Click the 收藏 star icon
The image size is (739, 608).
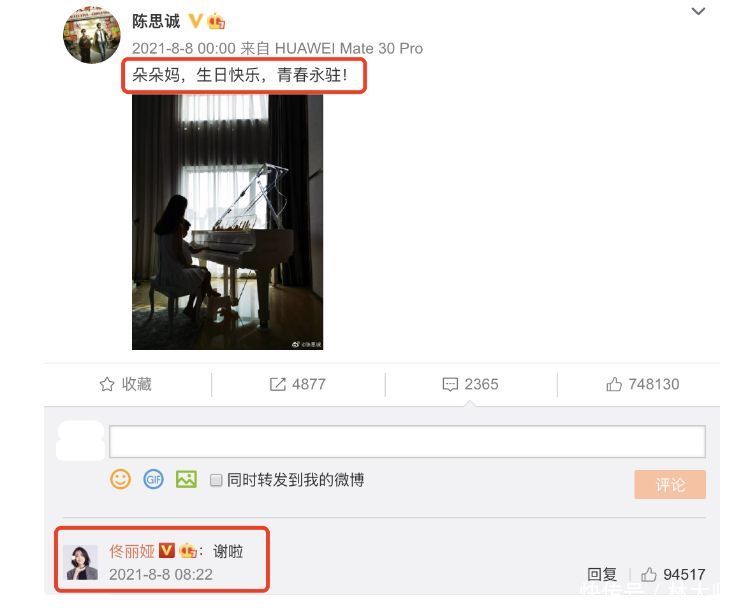pos(107,384)
